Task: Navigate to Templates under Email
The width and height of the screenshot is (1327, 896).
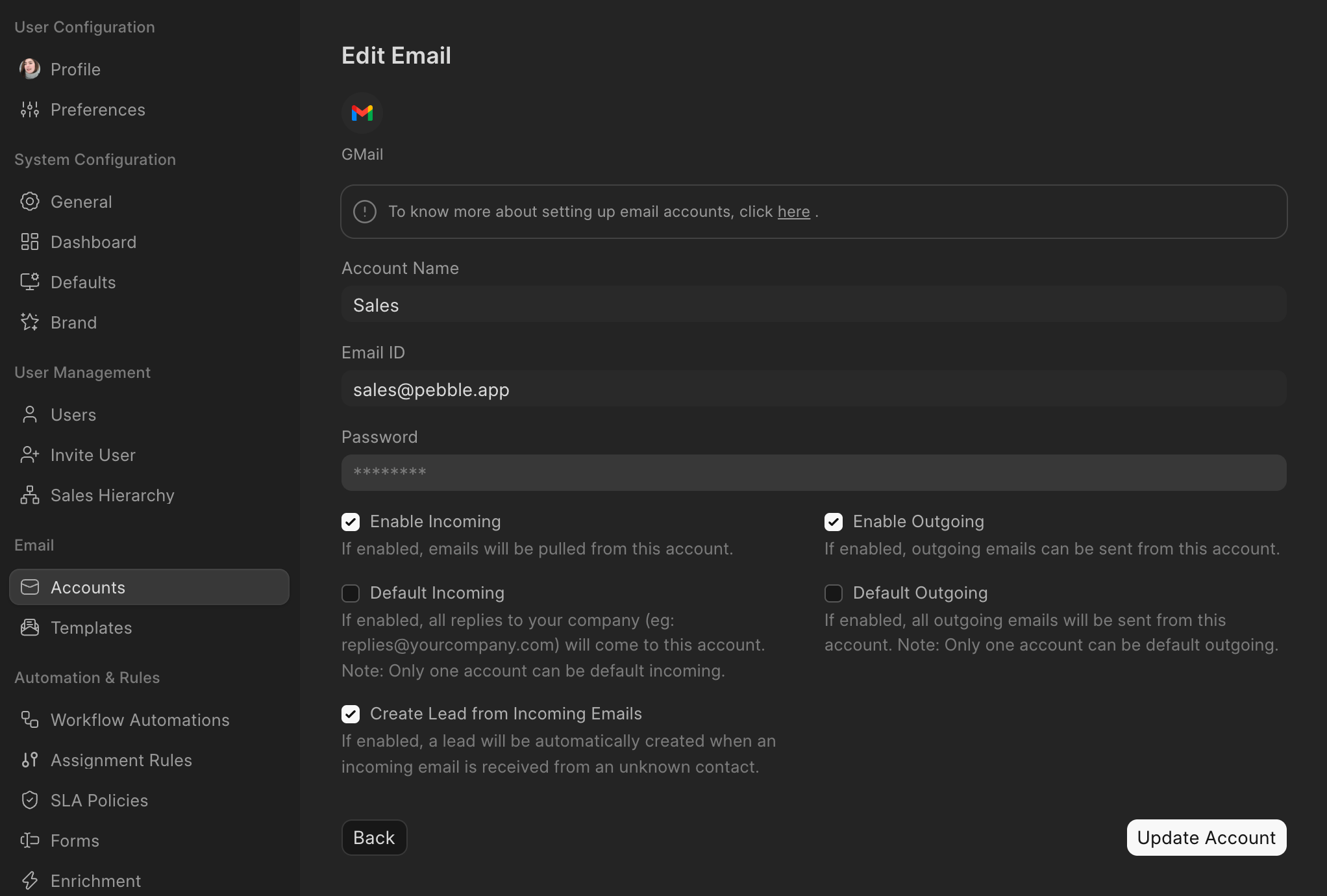Action: tap(149, 627)
